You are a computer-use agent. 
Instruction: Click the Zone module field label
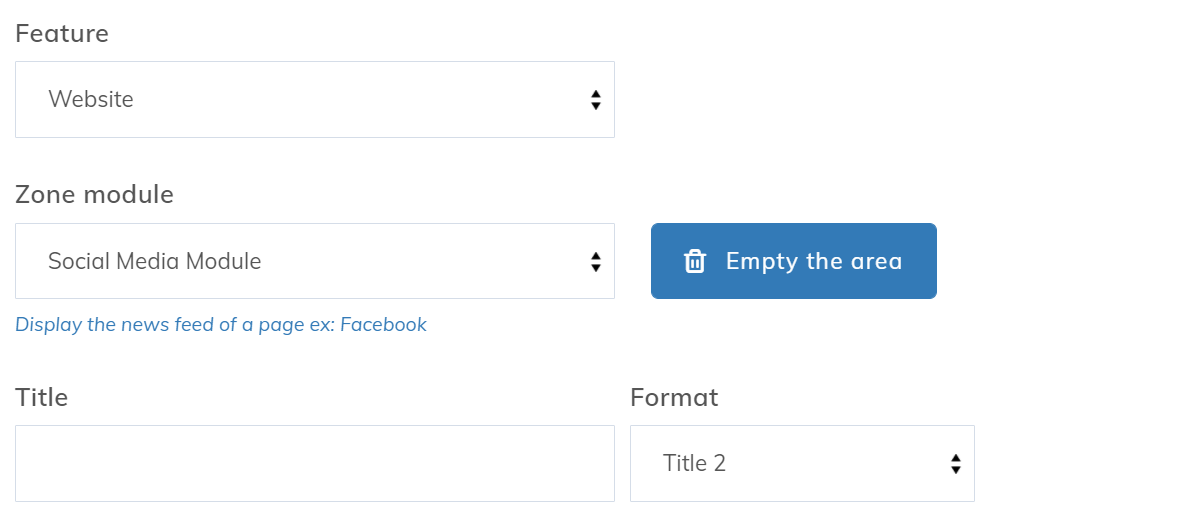pos(94,194)
